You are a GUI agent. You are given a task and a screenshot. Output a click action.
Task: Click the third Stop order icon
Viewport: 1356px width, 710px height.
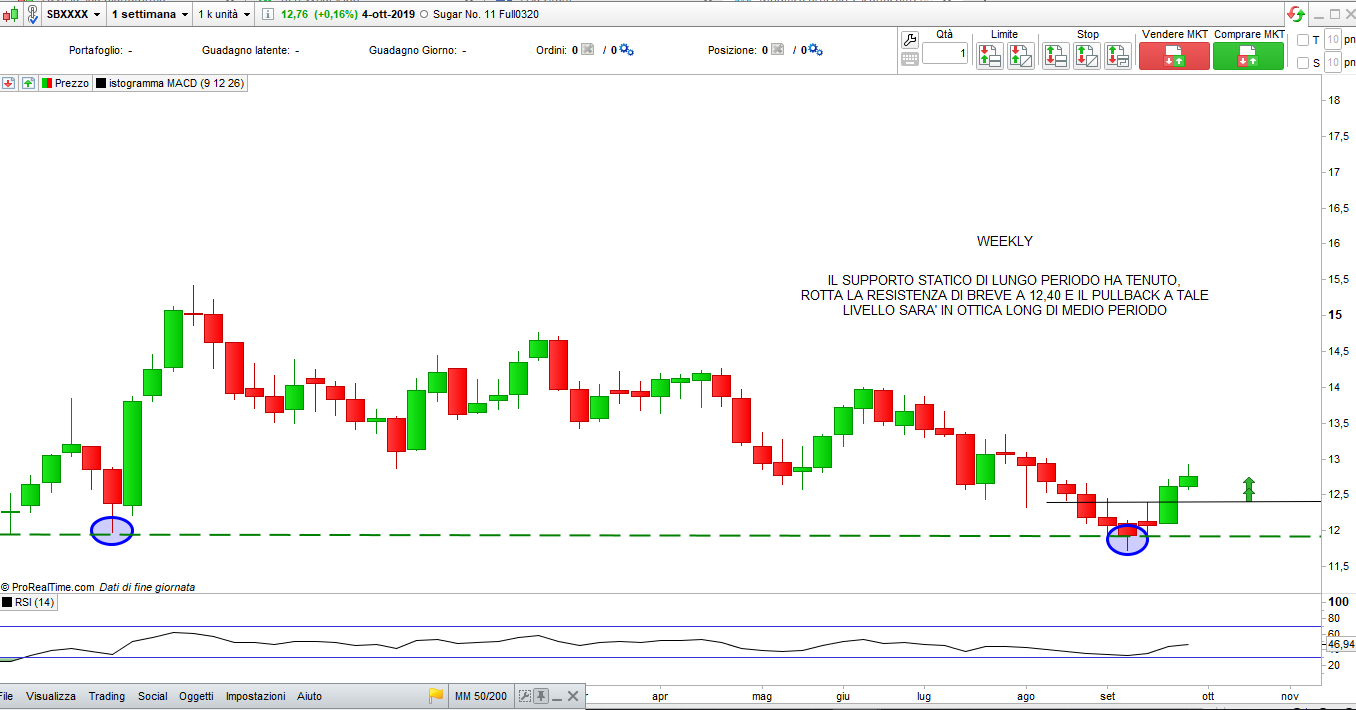point(1118,56)
